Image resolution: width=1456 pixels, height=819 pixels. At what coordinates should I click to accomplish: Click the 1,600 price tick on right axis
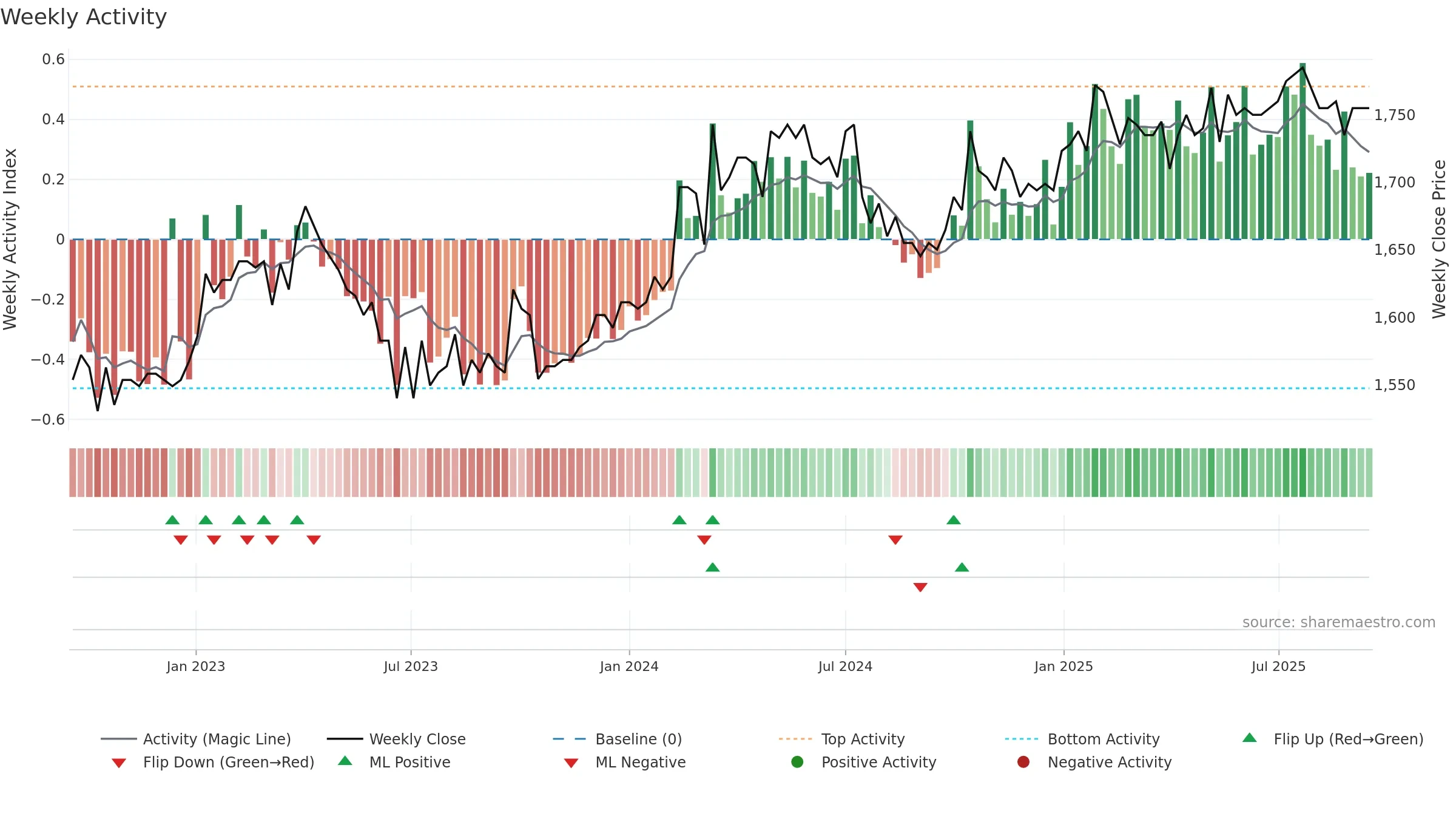click(1395, 318)
